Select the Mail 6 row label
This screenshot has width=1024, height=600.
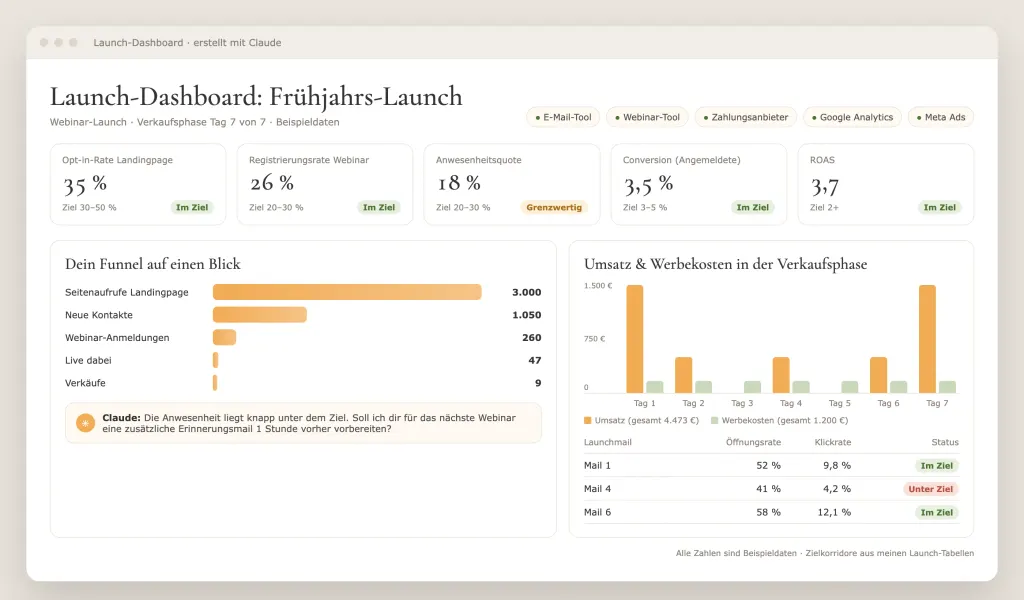click(x=597, y=513)
